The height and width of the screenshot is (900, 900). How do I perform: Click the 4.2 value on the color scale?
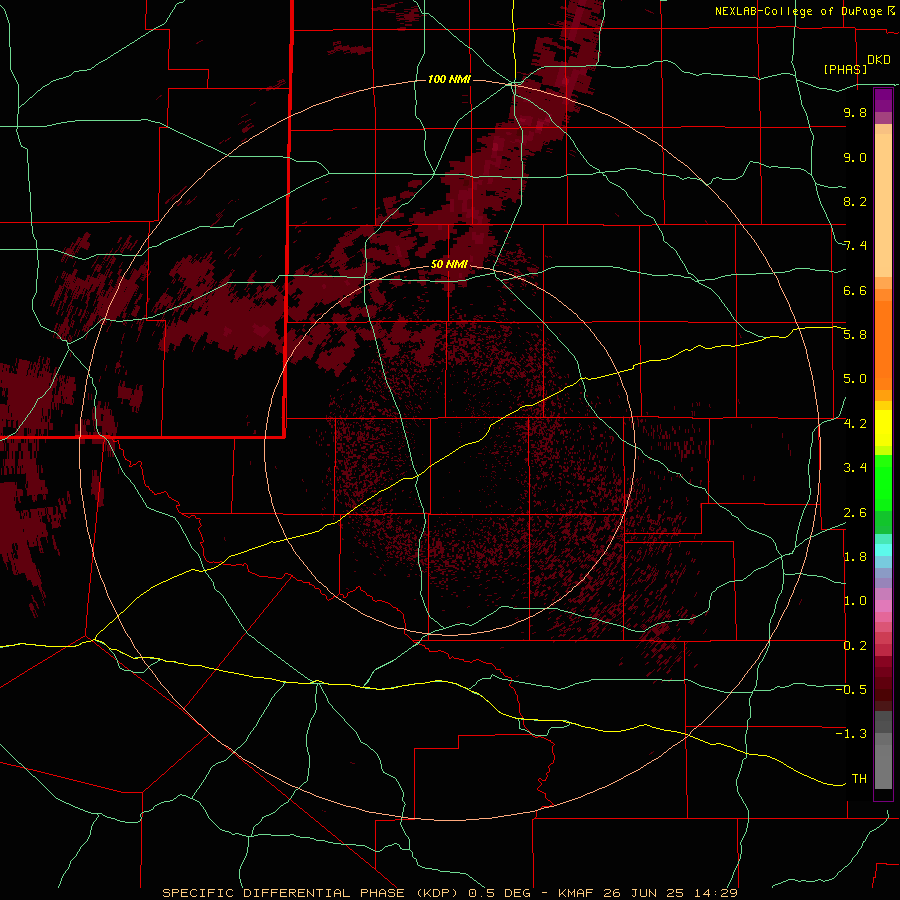click(x=855, y=424)
